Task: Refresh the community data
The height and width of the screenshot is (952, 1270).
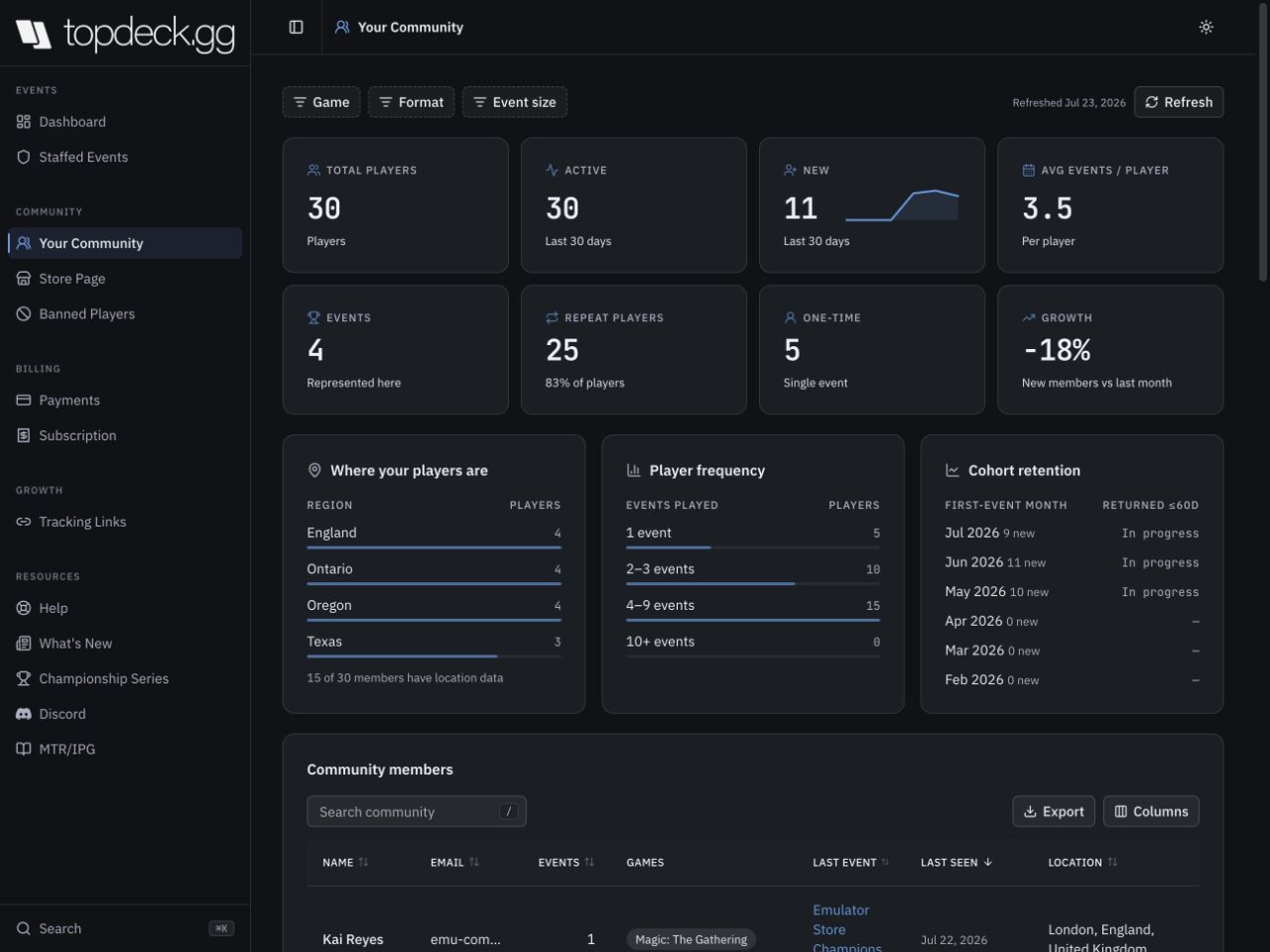Action: click(x=1179, y=102)
